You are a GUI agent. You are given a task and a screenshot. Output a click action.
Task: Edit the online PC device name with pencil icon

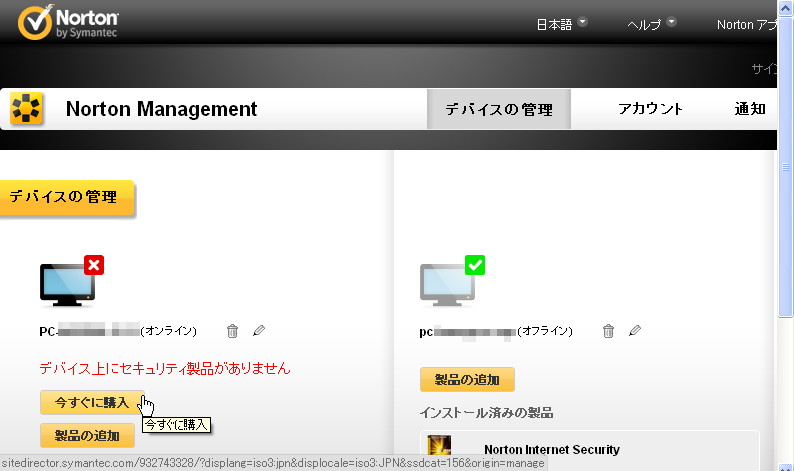(x=259, y=330)
